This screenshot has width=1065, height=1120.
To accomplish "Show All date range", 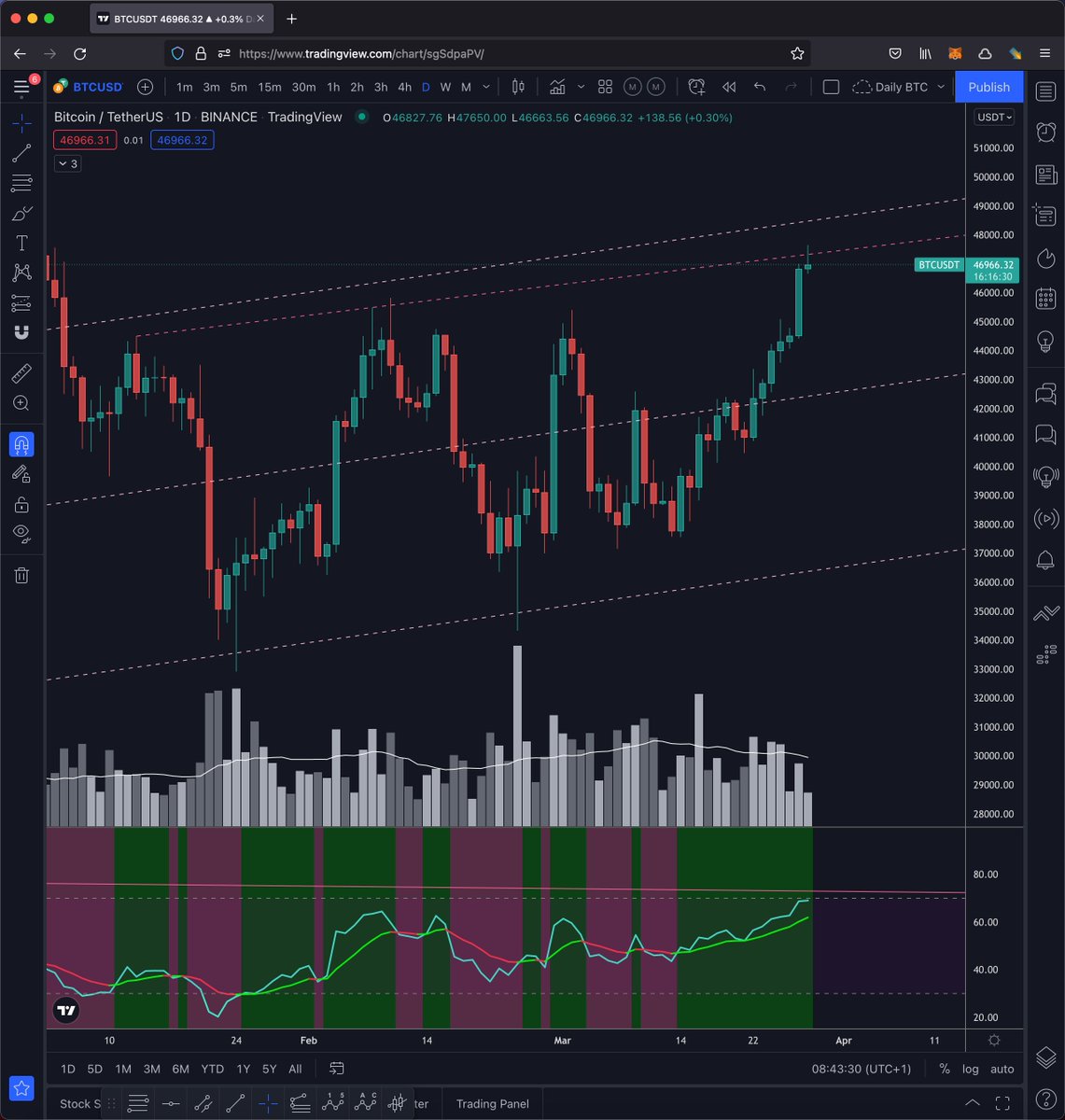I will coord(295,1069).
